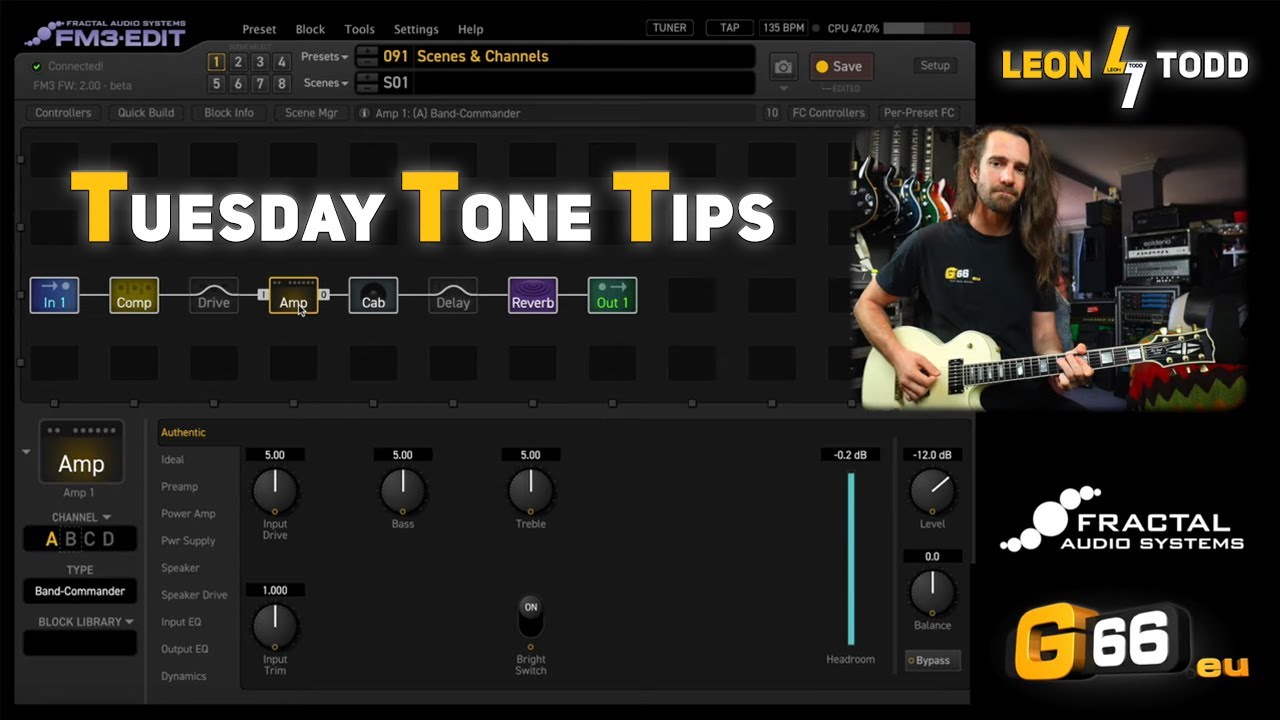This screenshot has width=1280, height=720.
Task: Select scene 7
Action: pyautogui.click(x=260, y=84)
